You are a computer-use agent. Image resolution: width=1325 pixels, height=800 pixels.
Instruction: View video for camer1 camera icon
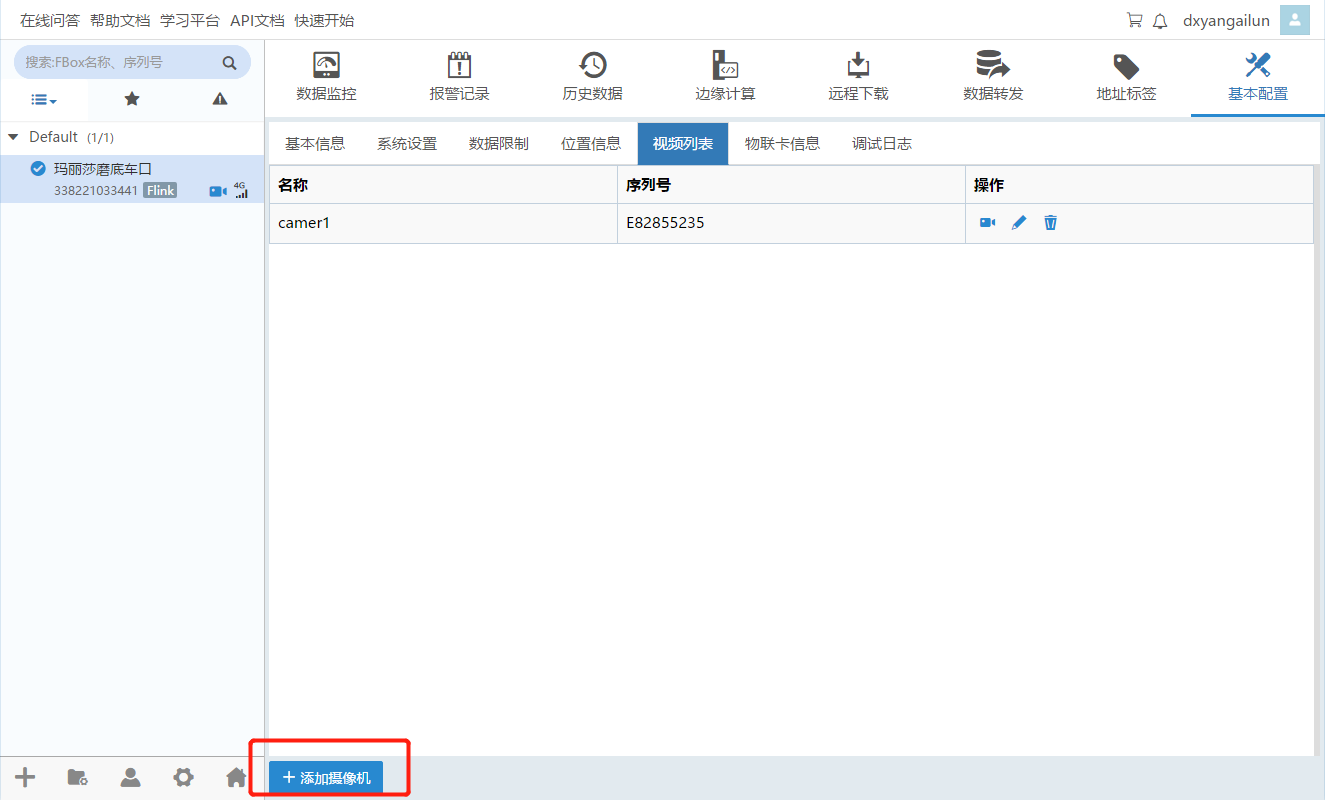[x=987, y=222]
